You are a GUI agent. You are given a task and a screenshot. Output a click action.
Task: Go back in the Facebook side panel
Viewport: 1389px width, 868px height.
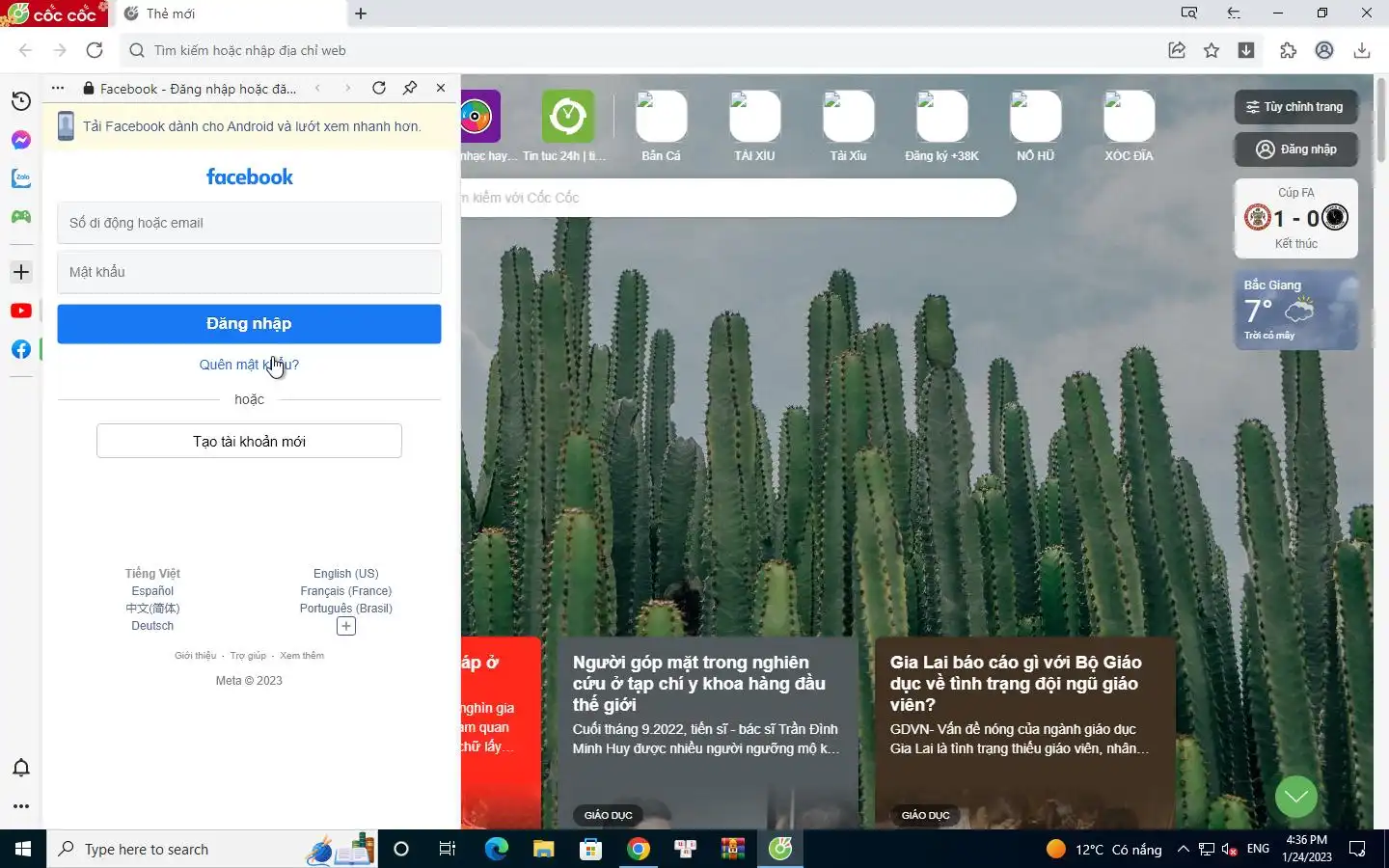click(x=317, y=88)
